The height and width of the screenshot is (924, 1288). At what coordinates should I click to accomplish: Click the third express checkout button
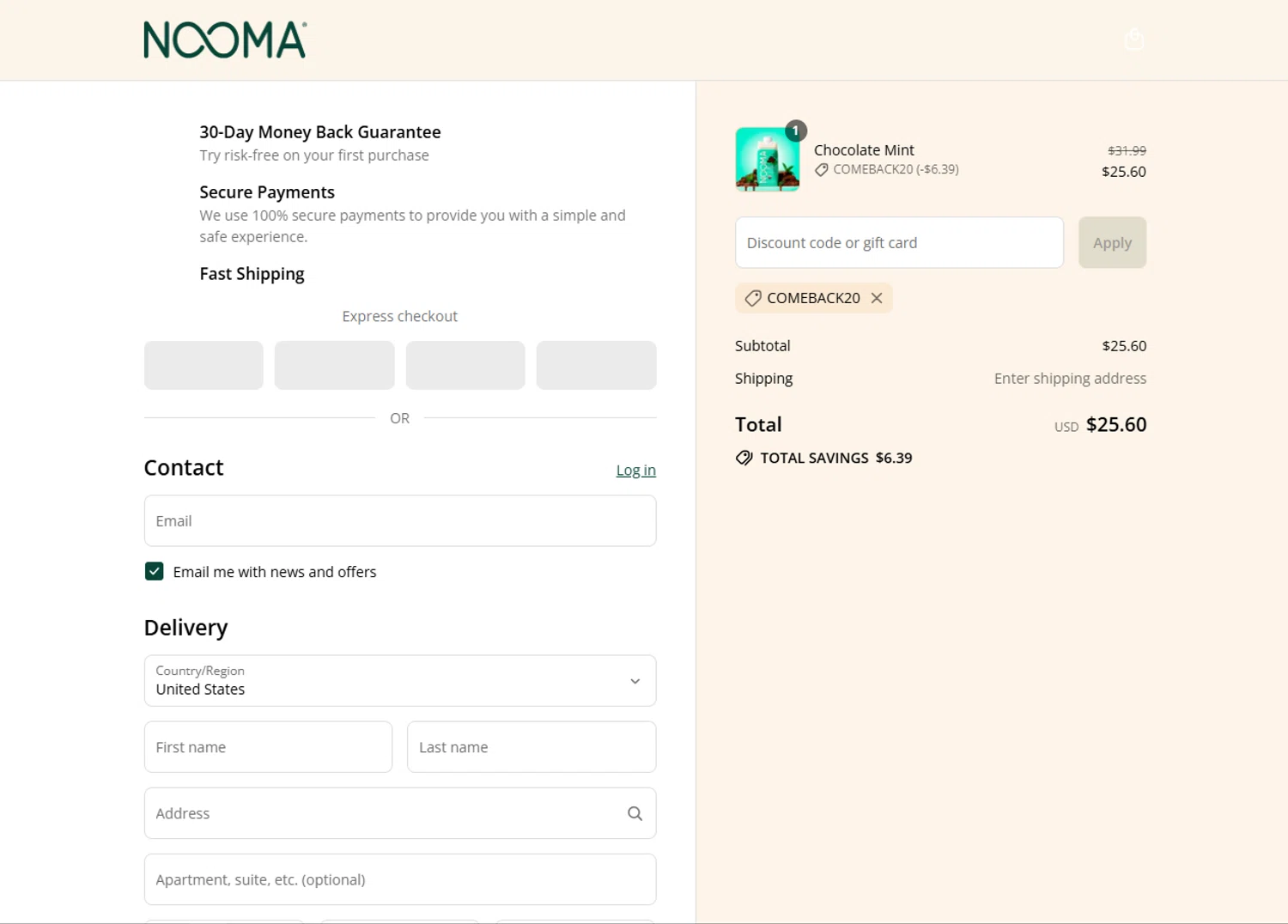(465, 365)
